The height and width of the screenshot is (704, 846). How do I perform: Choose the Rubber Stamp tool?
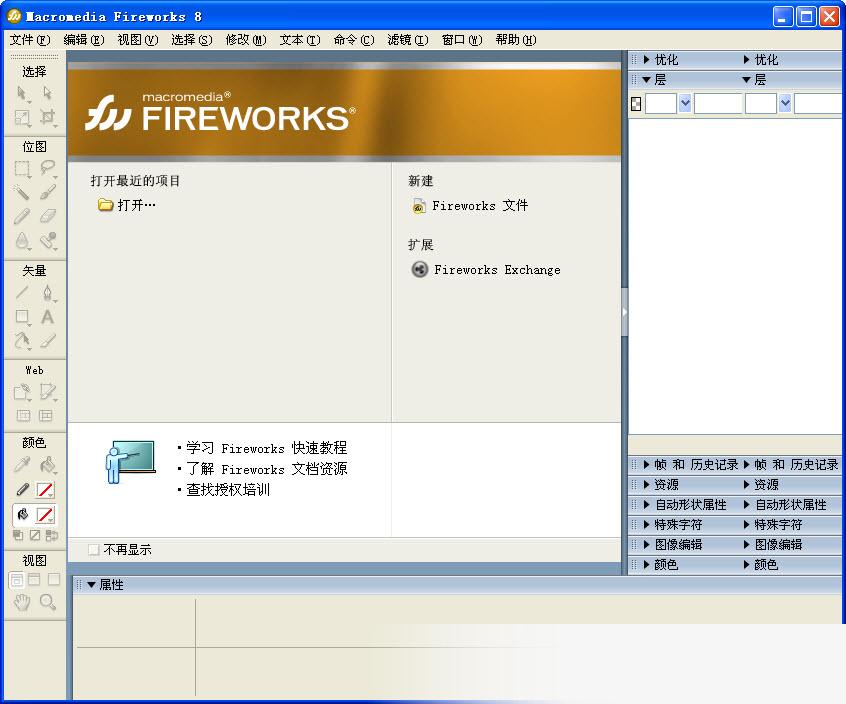[47, 241]
